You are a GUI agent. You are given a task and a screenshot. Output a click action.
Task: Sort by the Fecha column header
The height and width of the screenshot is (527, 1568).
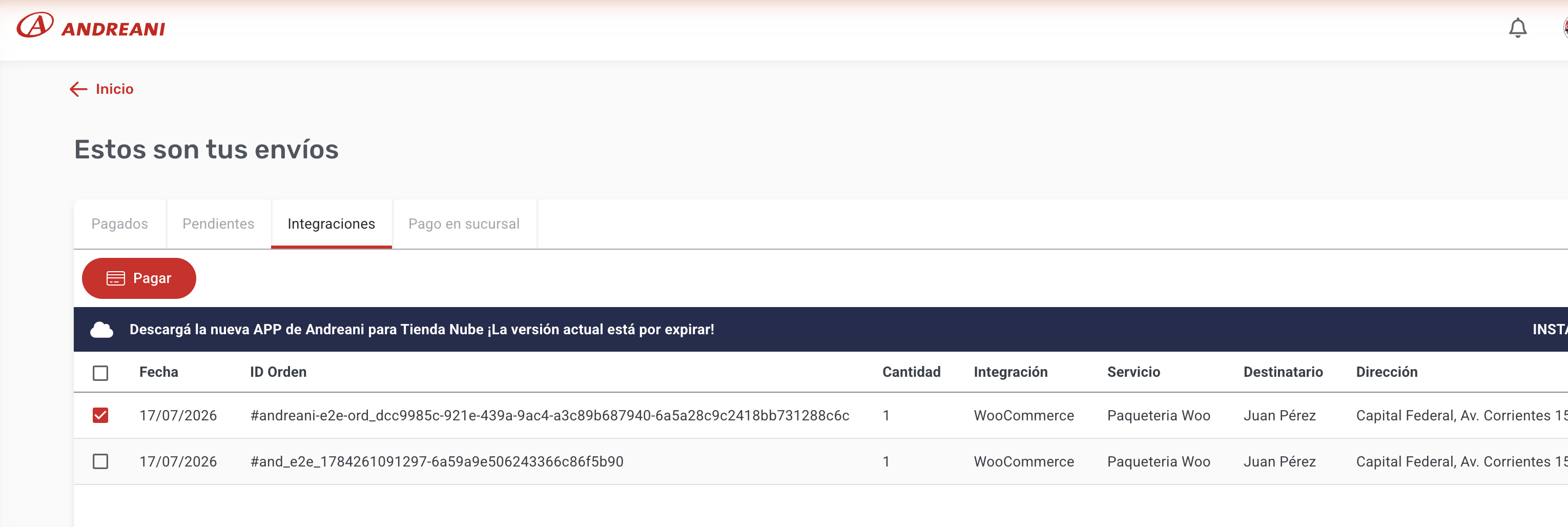coord(159,372)
